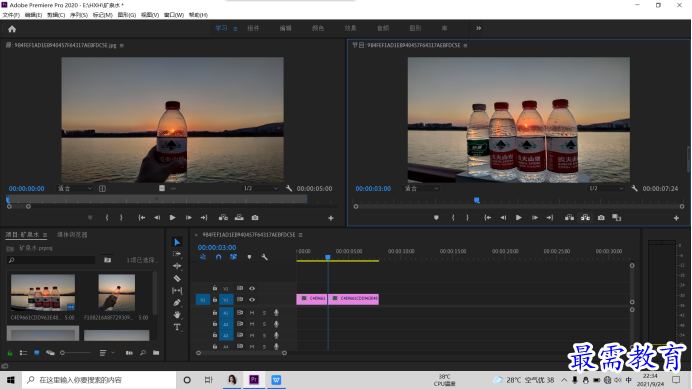
Task: Open Program monitor zoom level dropdown
Action: 421,189
